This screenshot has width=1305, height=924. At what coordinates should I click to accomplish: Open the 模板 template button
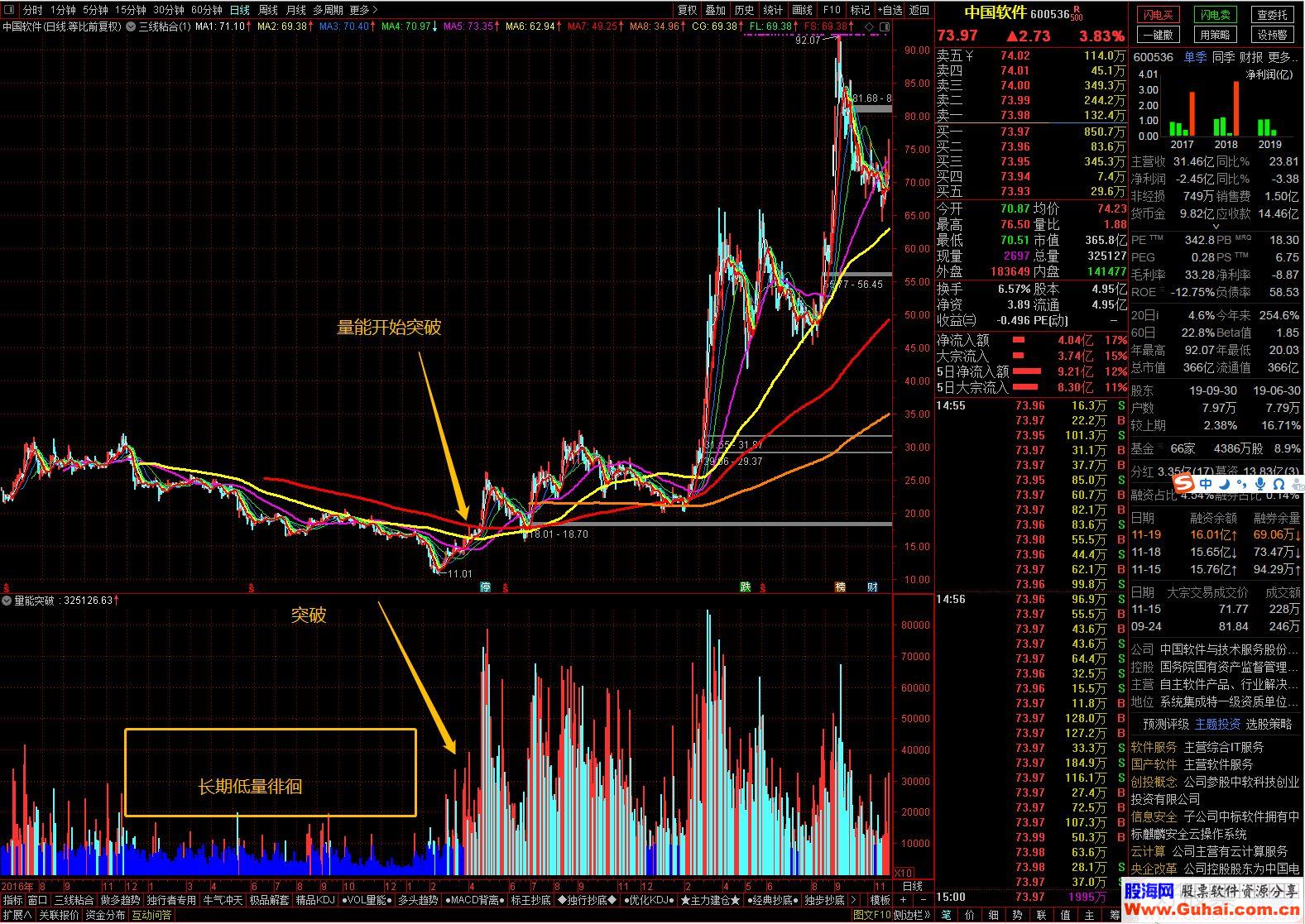880,900
